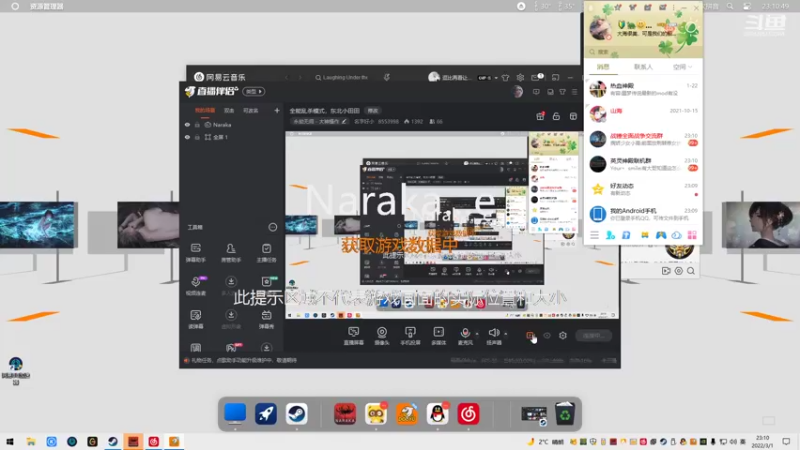Select the 全屏 1 source row
This screenshot has width=800, height=450.
coord(232,137)
